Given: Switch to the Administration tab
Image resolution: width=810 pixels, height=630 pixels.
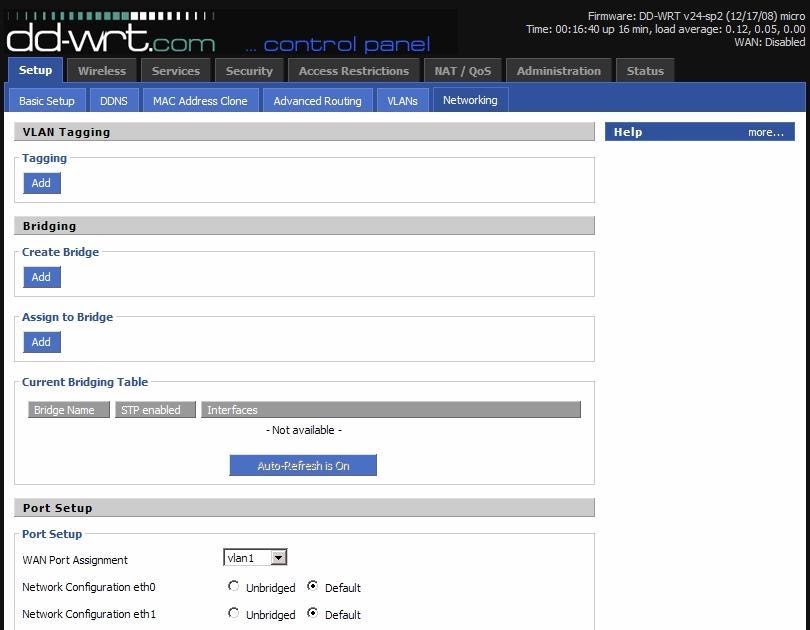Looking at the screenshot, I should coord(558,71).
